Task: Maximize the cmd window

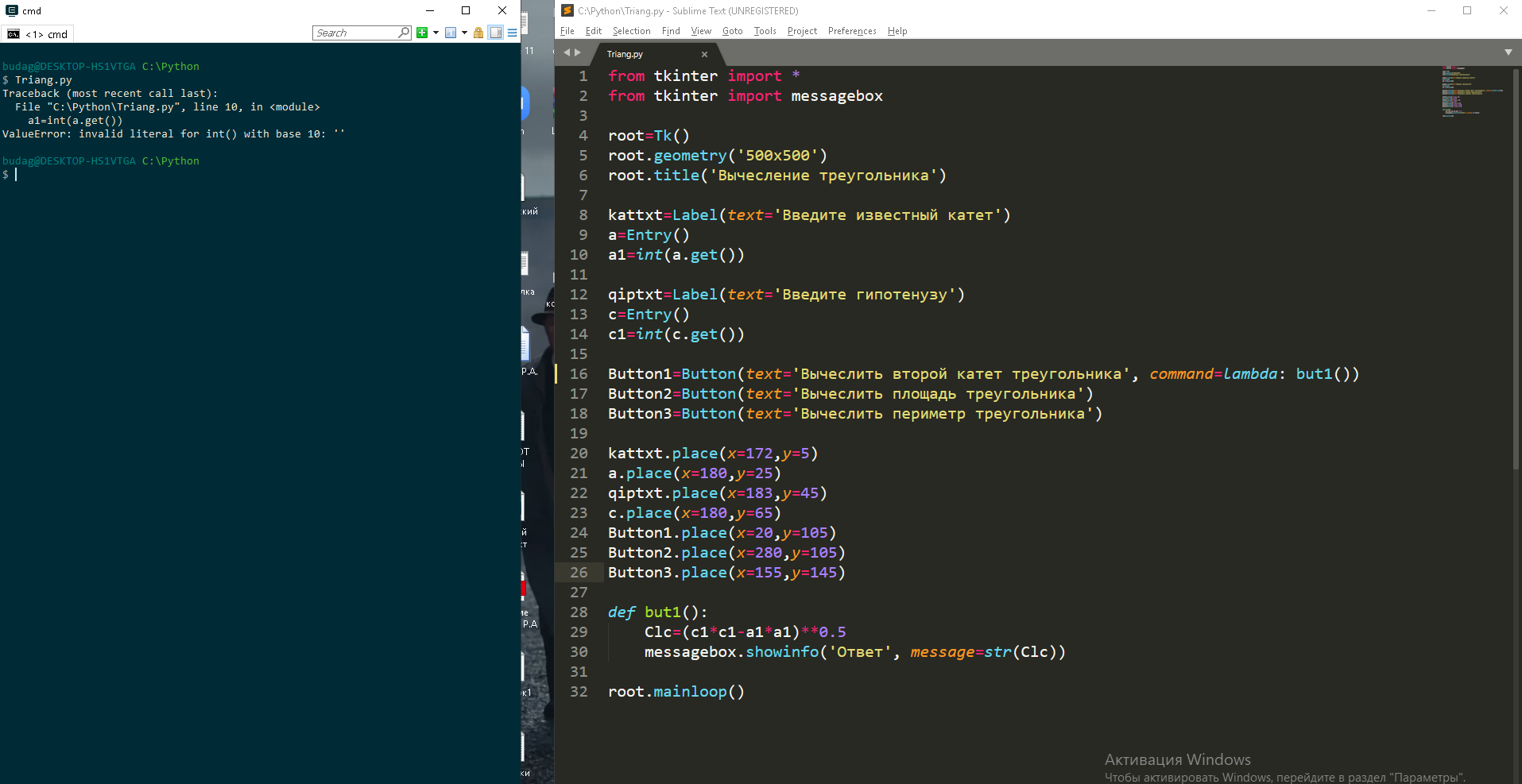Action: [466, 10]
